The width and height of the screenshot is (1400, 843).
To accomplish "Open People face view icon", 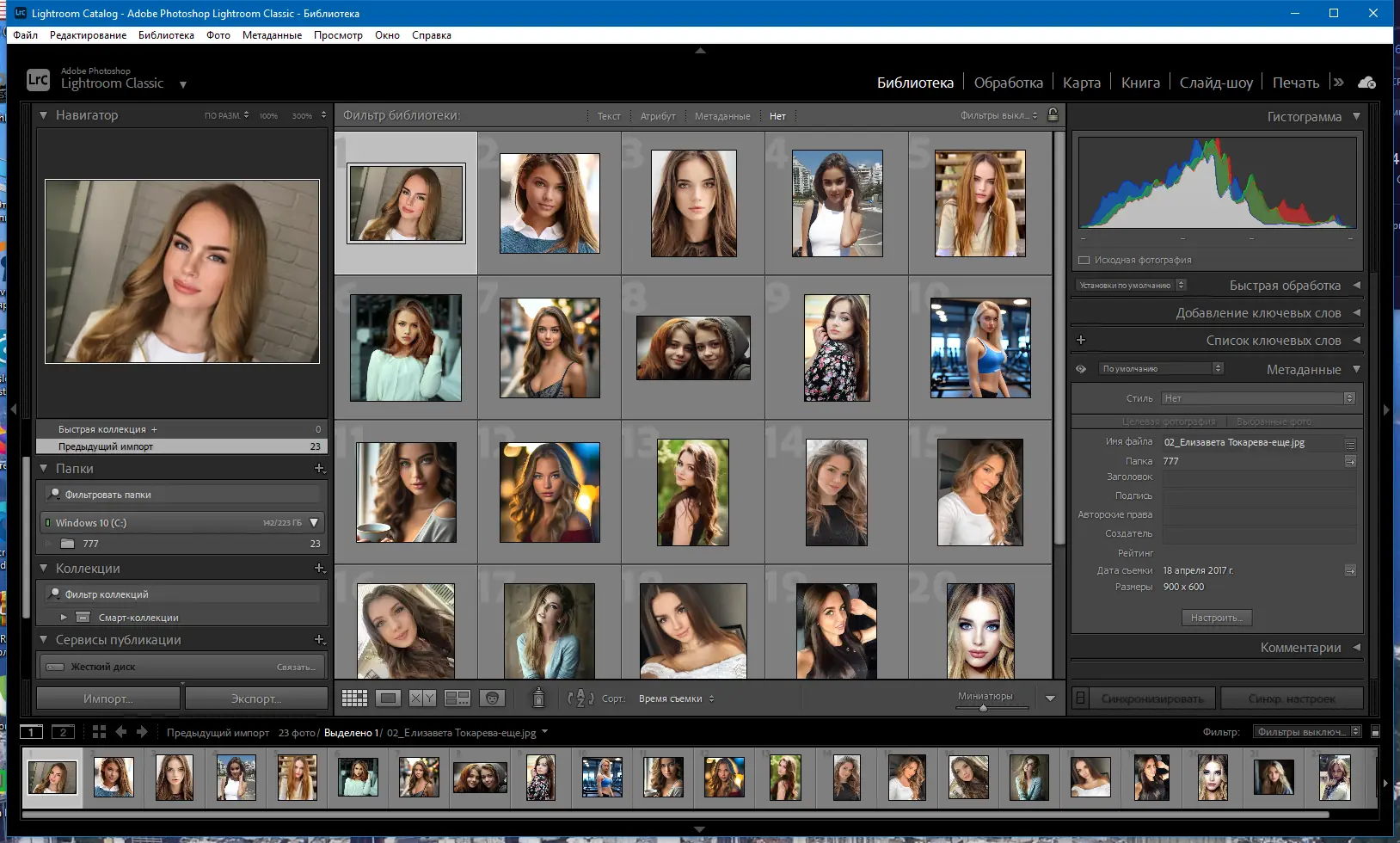I will click(x=492, y=698).
